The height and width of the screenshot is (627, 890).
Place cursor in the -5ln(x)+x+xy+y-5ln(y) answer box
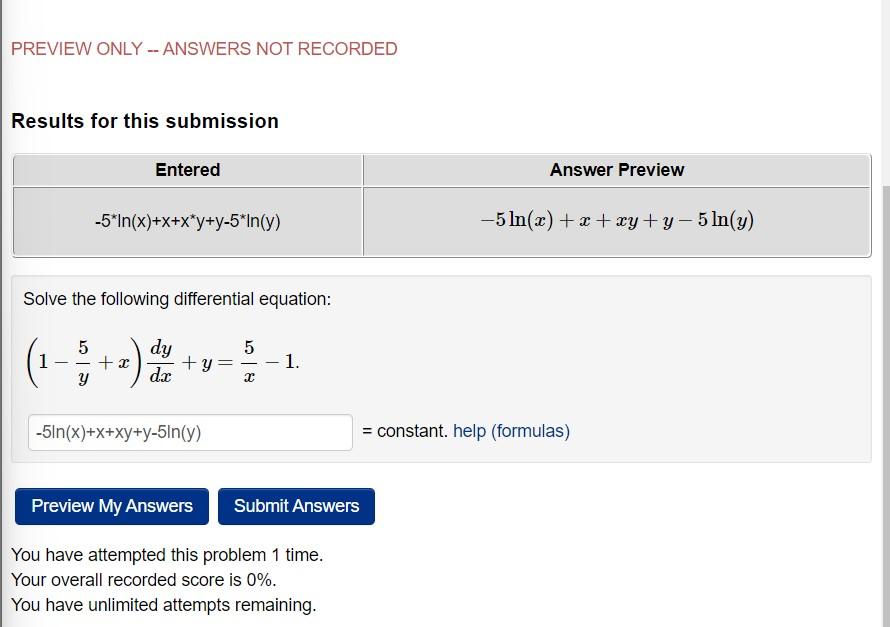tap(190, 431)
